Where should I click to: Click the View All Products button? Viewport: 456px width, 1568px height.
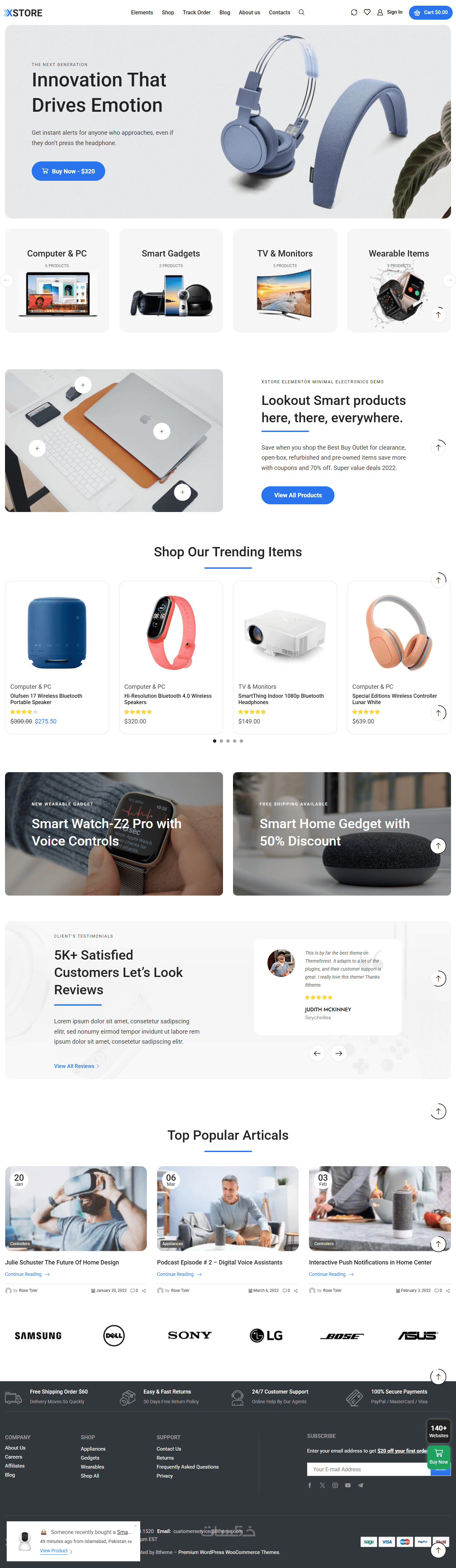pos(298,495)
